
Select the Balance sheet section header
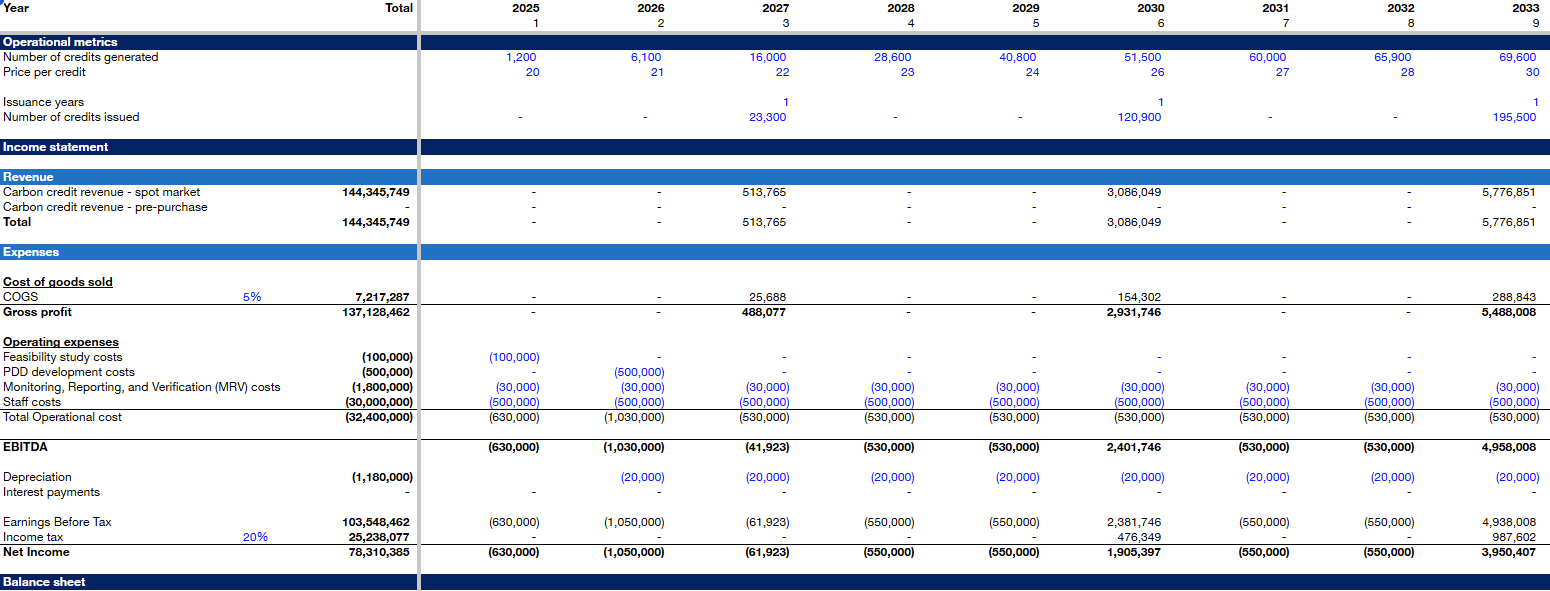[44, 582]
